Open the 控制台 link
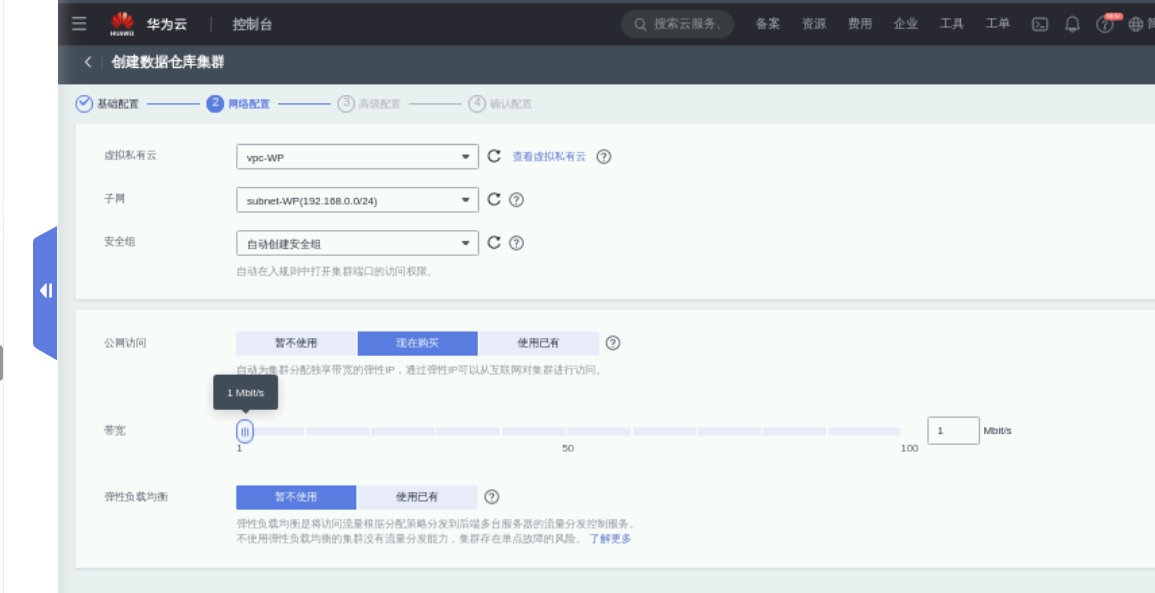This screenshot has width=1155, height=593. 253,24
